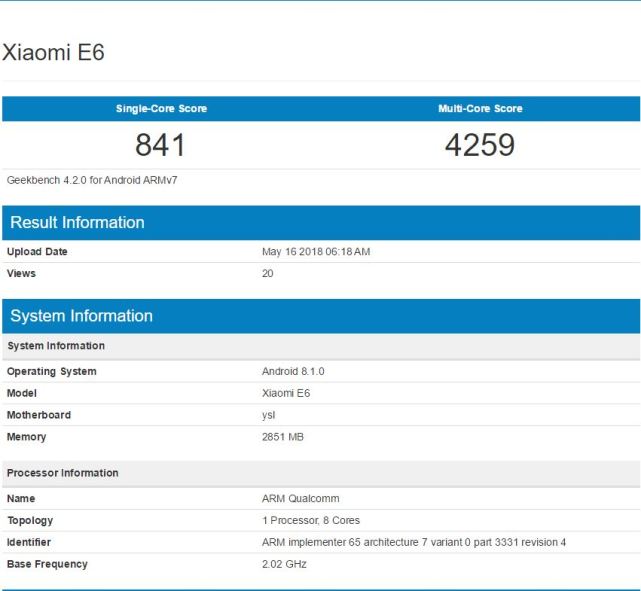Select the 1 Processor, 8 Cores value
Screen dimensions: 641x591
(311, 520)
